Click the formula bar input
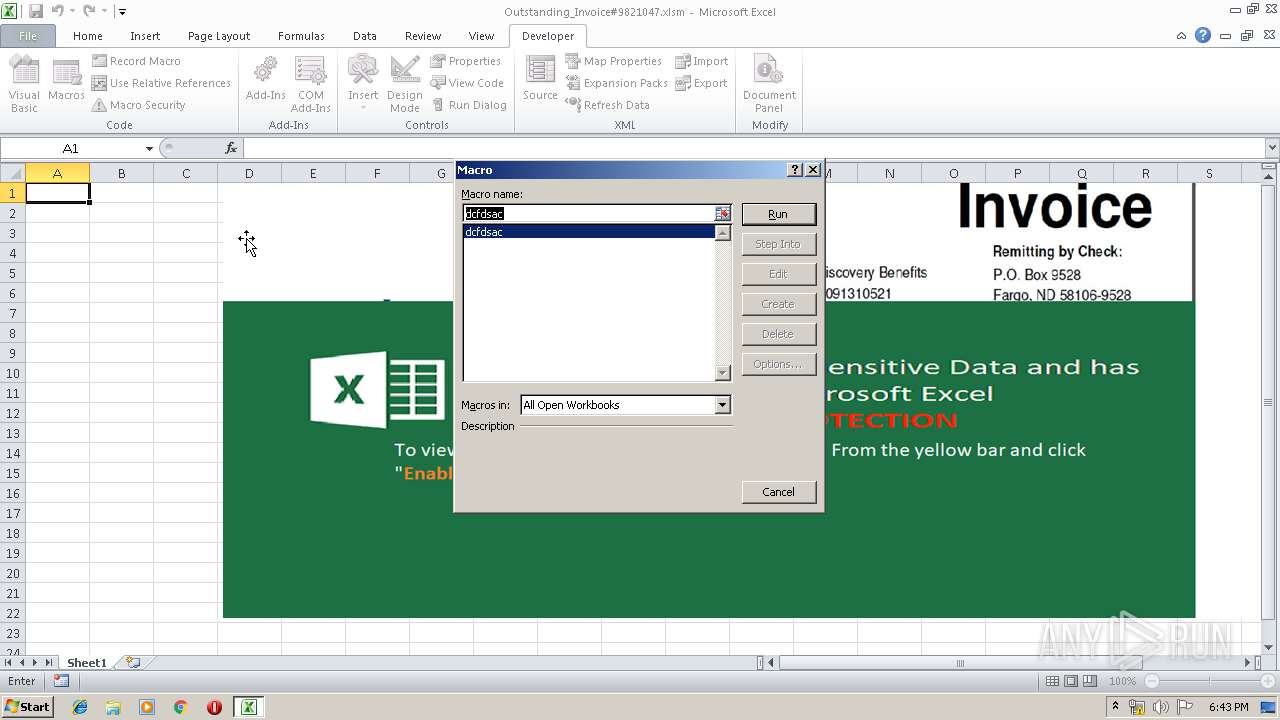 pyautogui.click(x=753, y=148)
